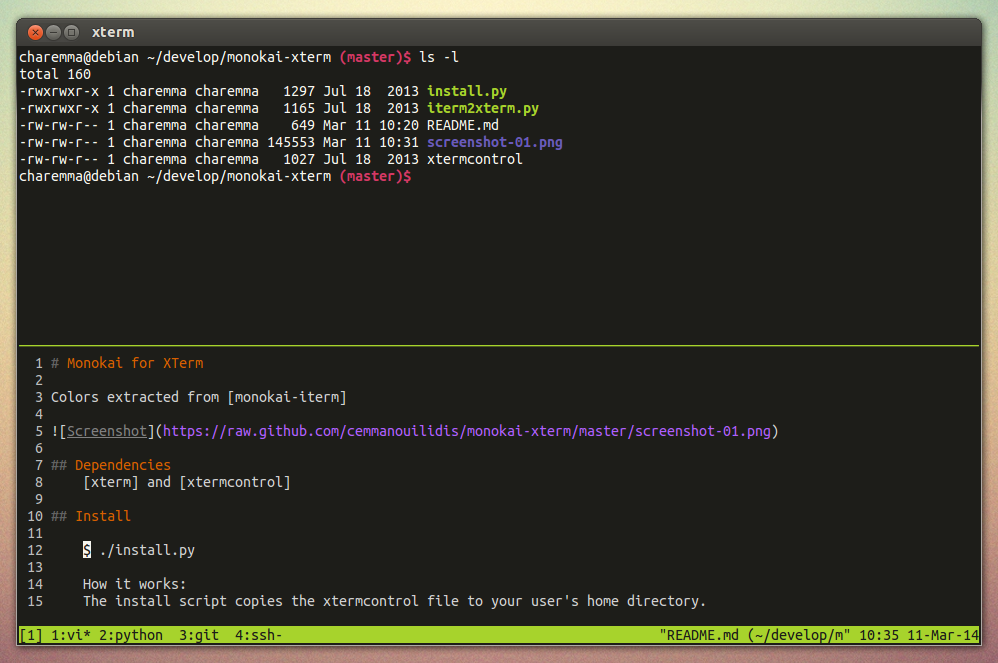The height and width of the screenshot is (663, 998).
Task: Click the [monokai-iterm] reference on line 3
Action: [287, 398]
